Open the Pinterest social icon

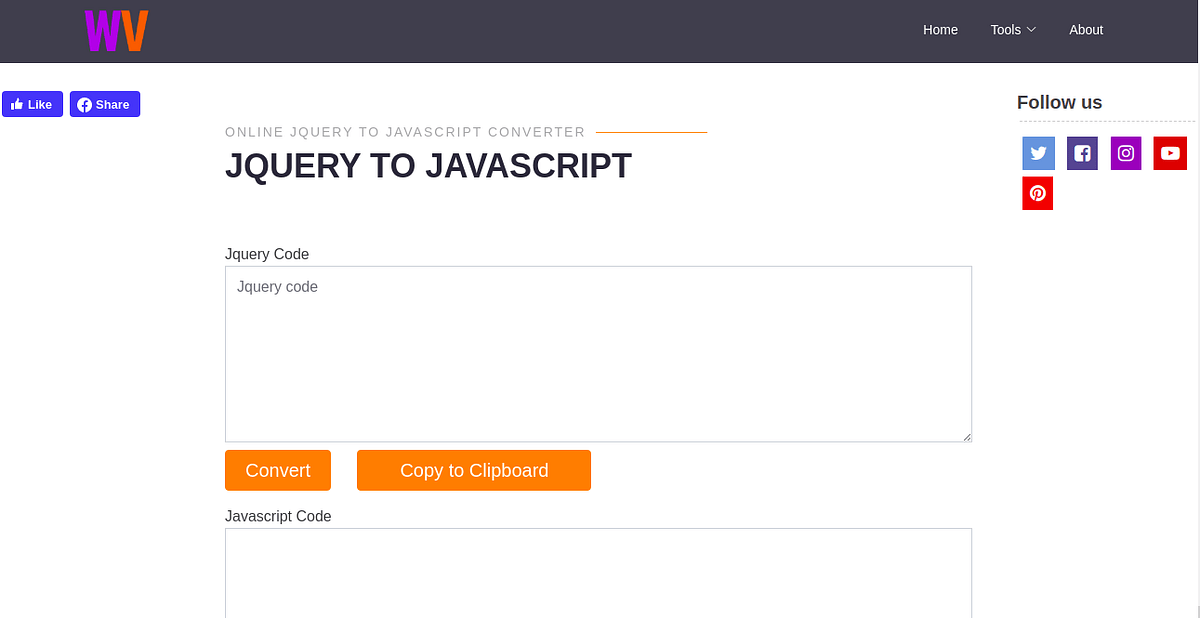(1038, 193)
